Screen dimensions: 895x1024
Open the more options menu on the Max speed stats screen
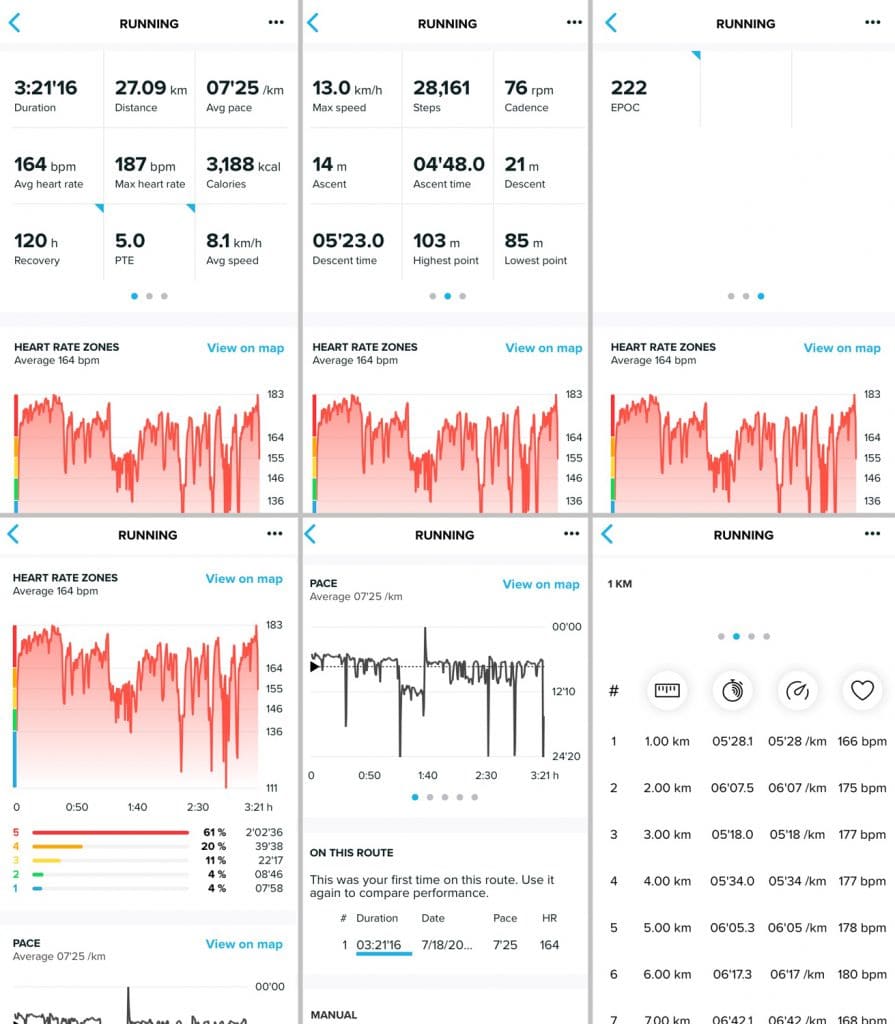[x=574, y=22]
